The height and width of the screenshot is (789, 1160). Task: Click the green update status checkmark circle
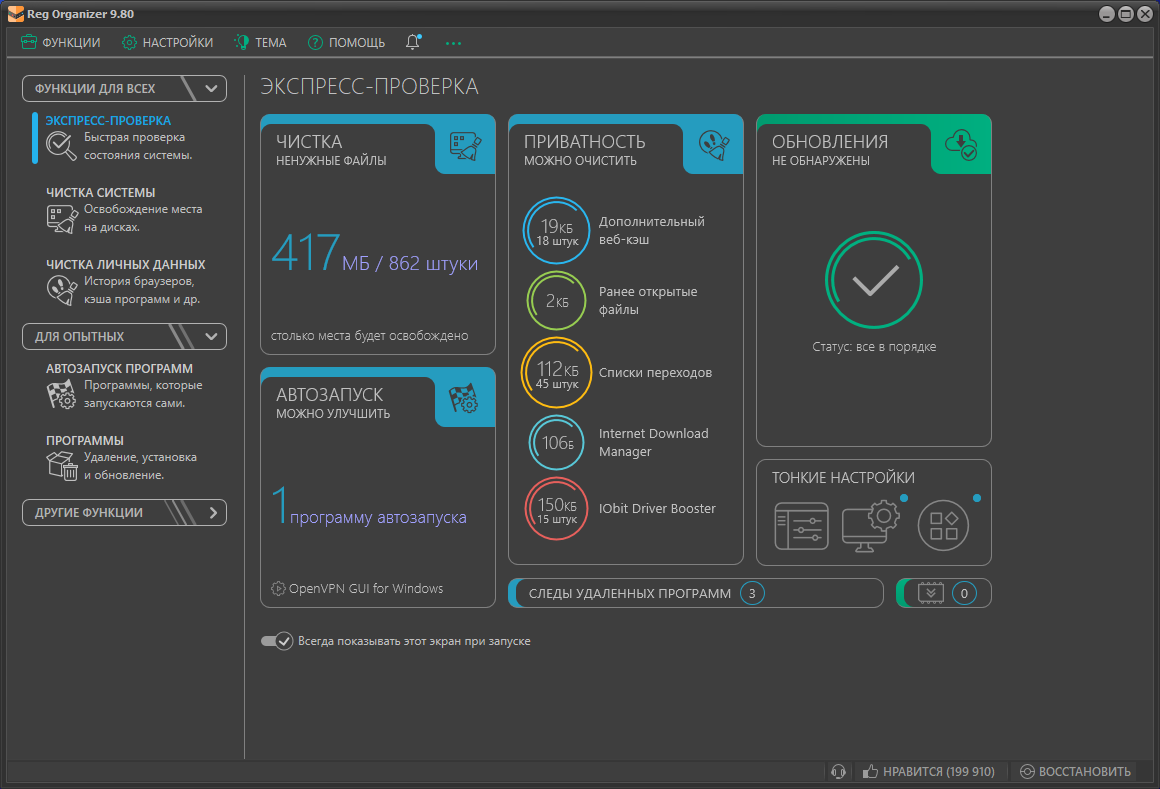(x=874, y=280)
